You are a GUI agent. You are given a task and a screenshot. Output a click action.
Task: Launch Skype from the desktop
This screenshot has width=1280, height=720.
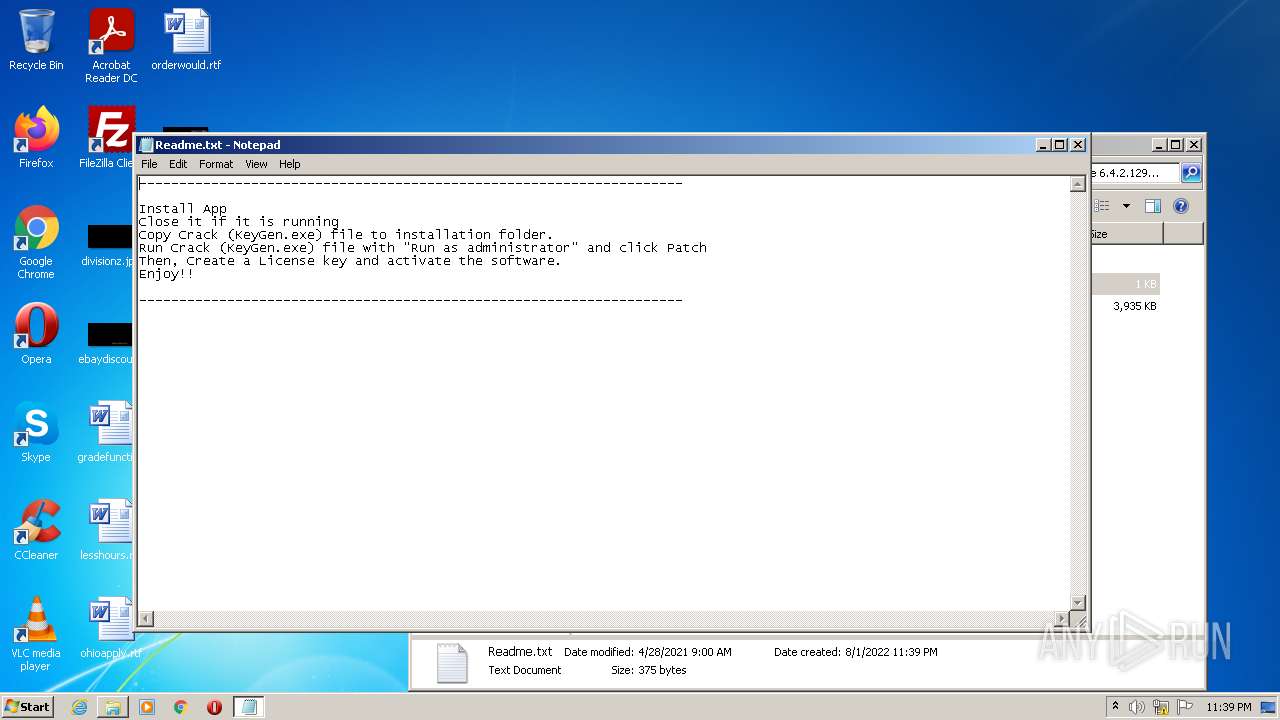(x=36, y=432)
